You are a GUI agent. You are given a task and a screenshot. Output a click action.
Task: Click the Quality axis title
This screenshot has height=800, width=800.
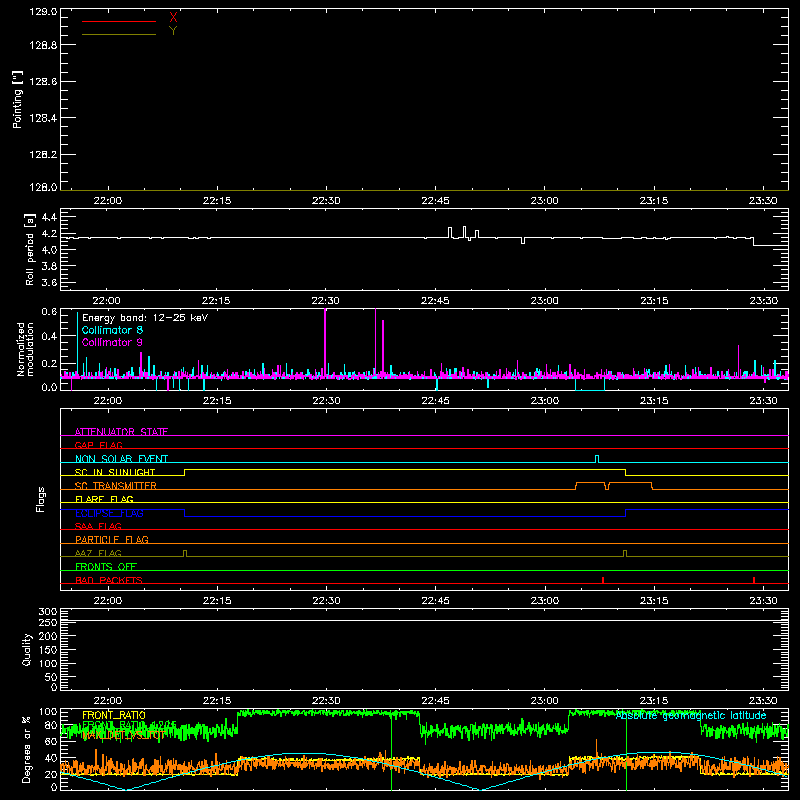(x=27, y=649)
